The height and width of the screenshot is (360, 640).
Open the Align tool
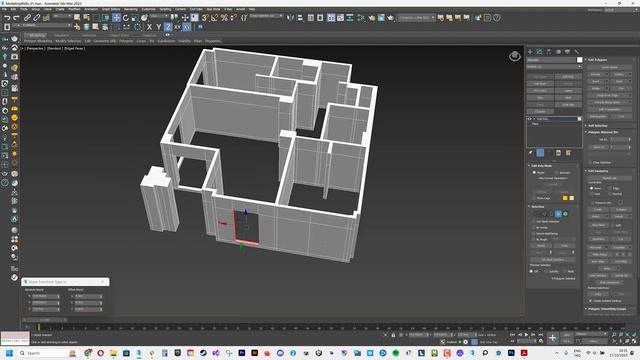[300, 18]
